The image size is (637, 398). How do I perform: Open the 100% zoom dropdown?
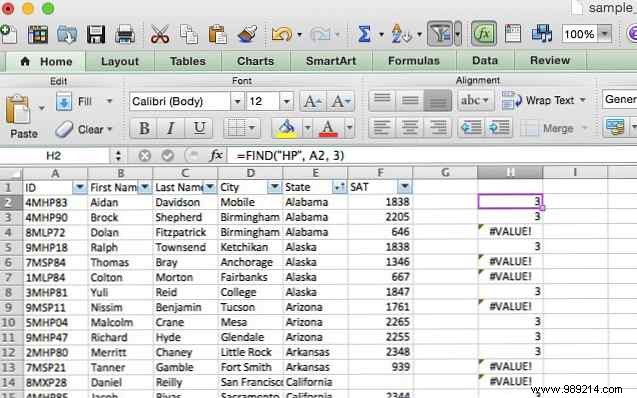605,34
